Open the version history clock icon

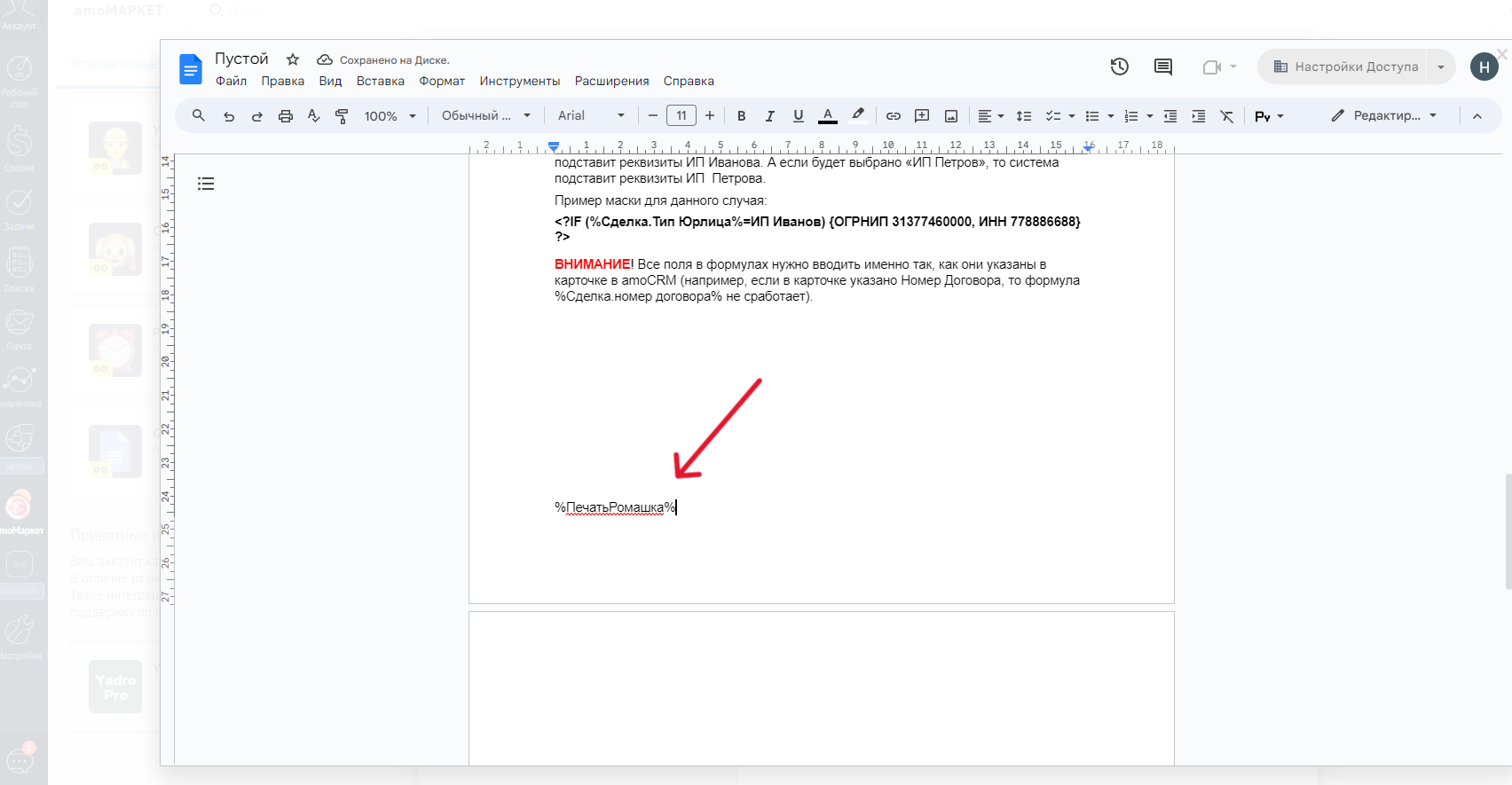[x=1120, y=67]
